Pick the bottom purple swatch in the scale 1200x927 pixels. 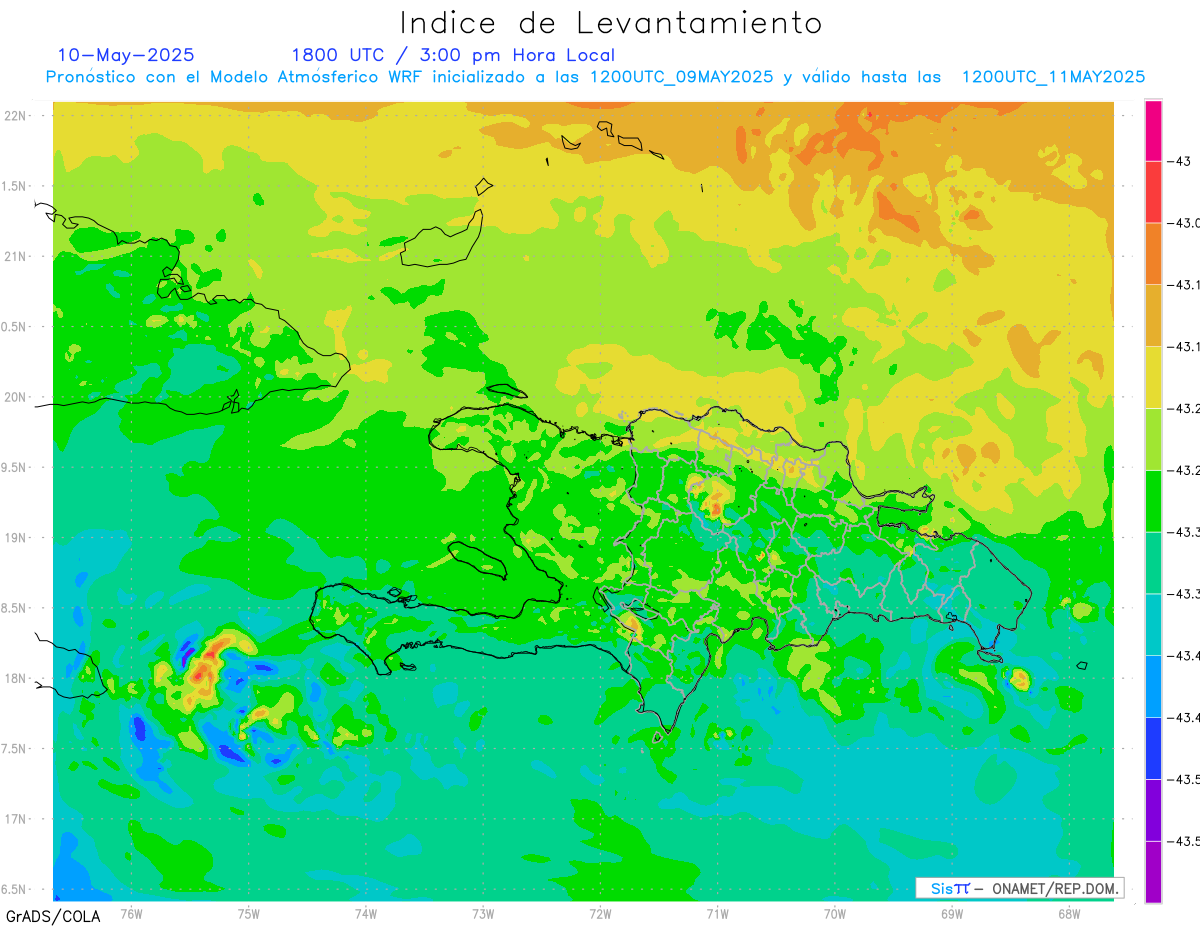coord(1153,872)
